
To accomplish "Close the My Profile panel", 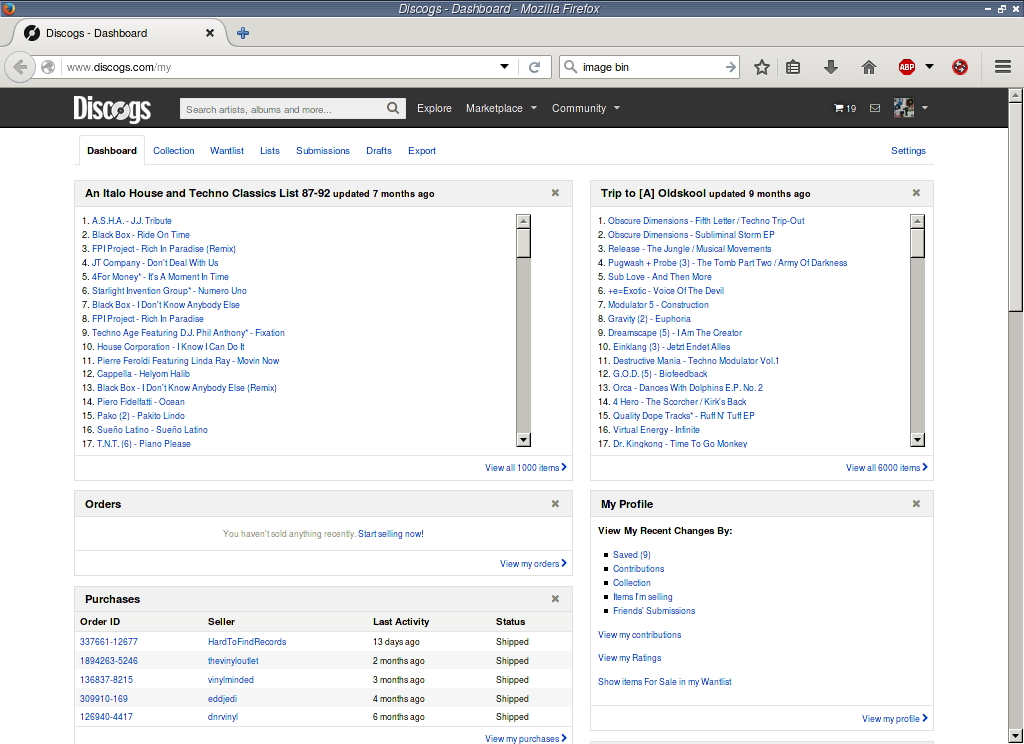I will point(916,504).
